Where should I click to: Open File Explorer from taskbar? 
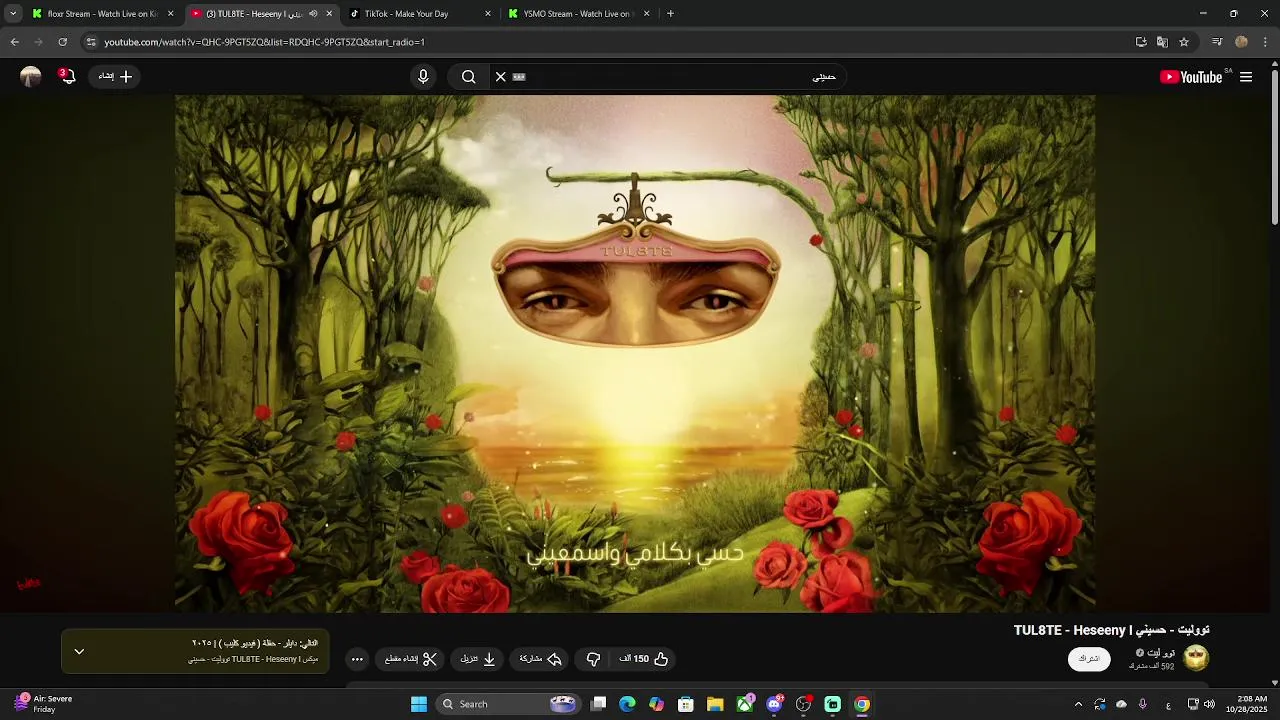click(715, 704)
